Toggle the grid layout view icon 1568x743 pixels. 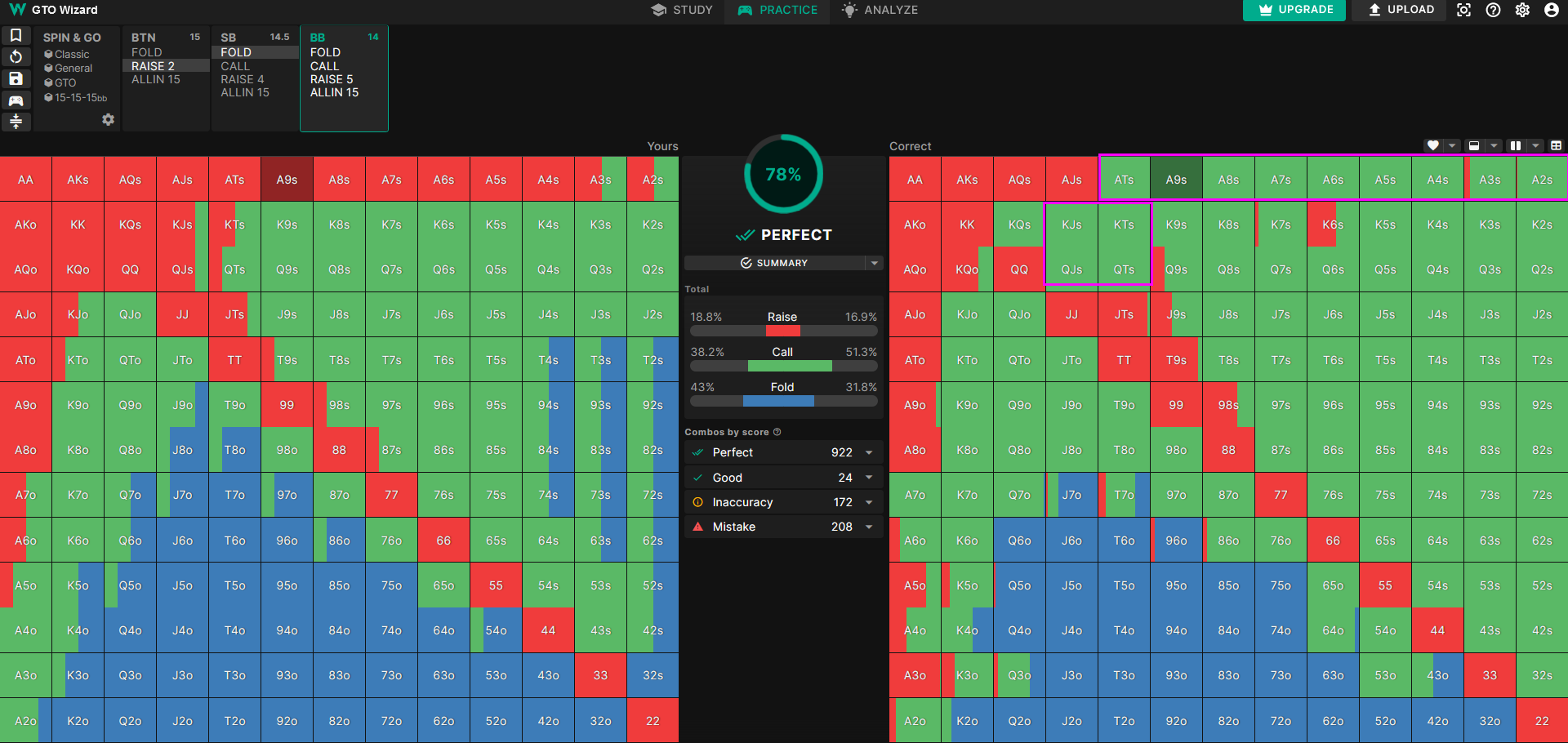pos(1557,145)
